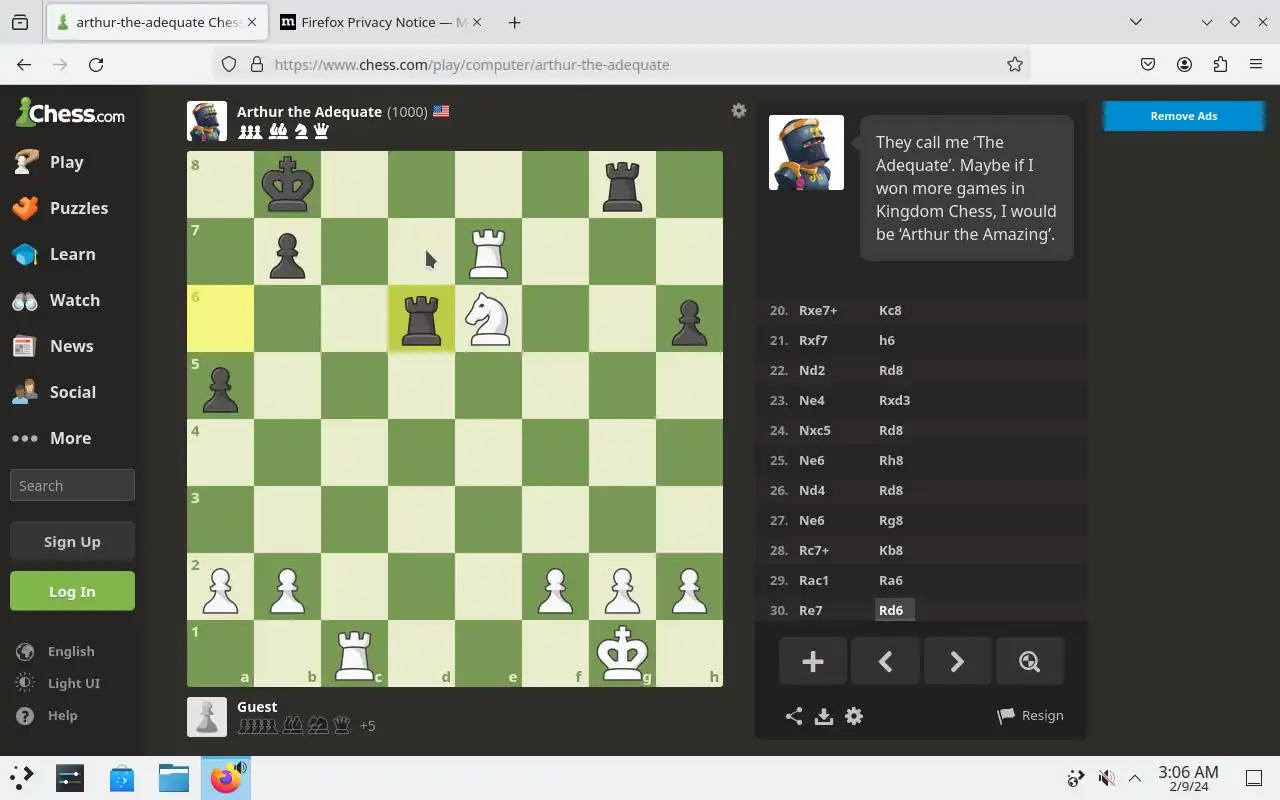Bookmark this page with star icon
The height and width of the screenshot is (800, 1280).
(x=1015, y=64)
